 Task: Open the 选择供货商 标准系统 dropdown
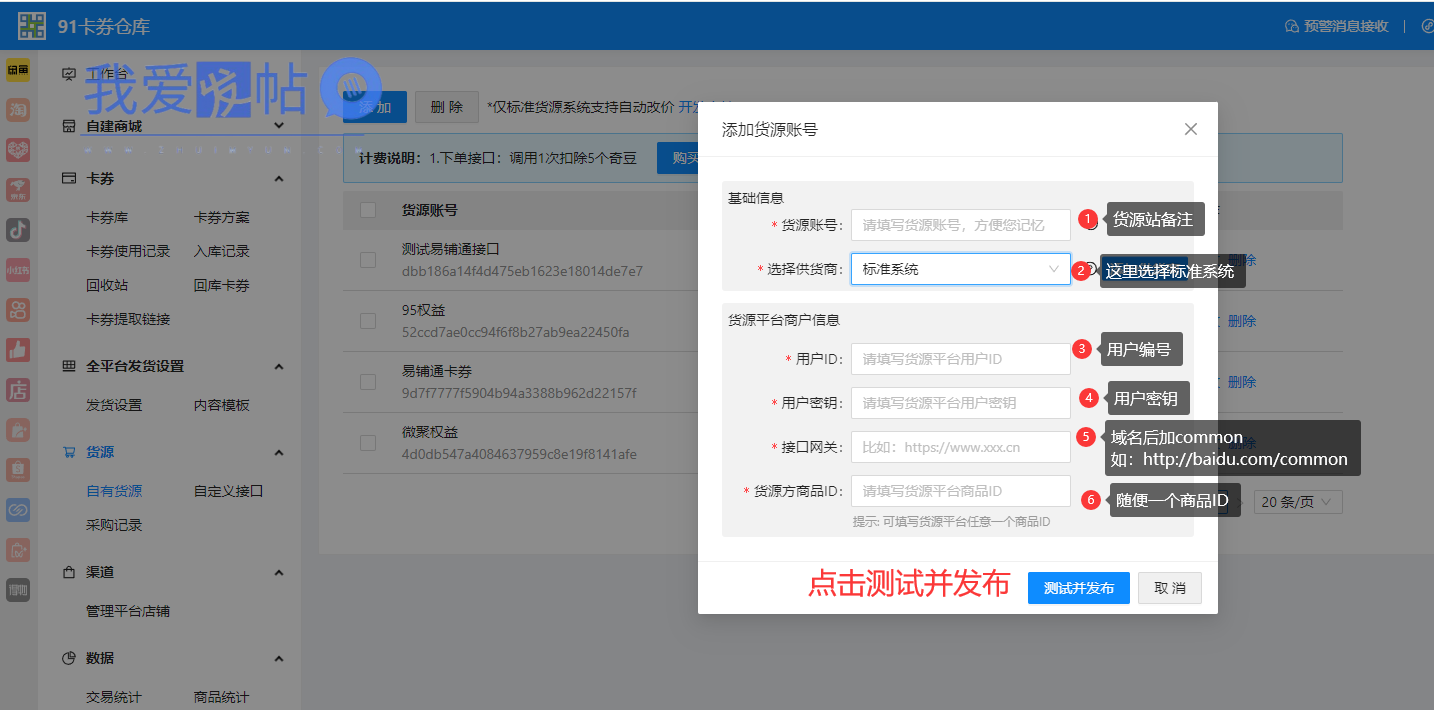pyautogui.click(x=960, y=269)
